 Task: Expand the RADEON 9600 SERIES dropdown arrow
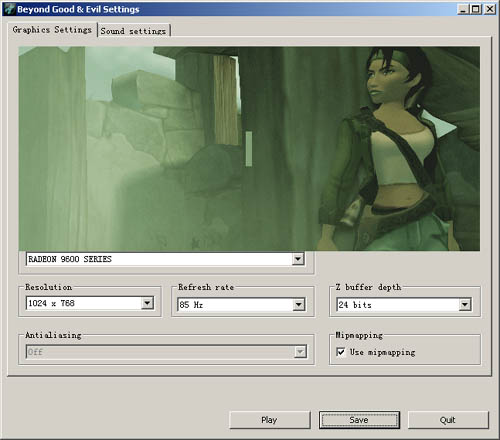298,259
